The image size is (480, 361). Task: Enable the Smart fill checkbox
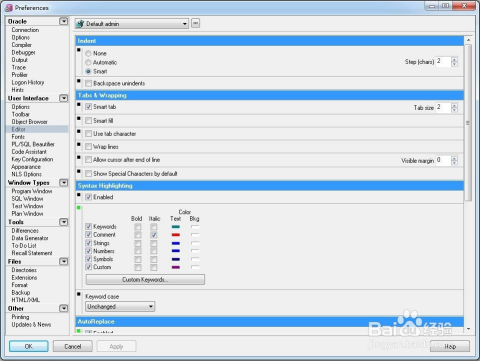(x=88, y=121)
